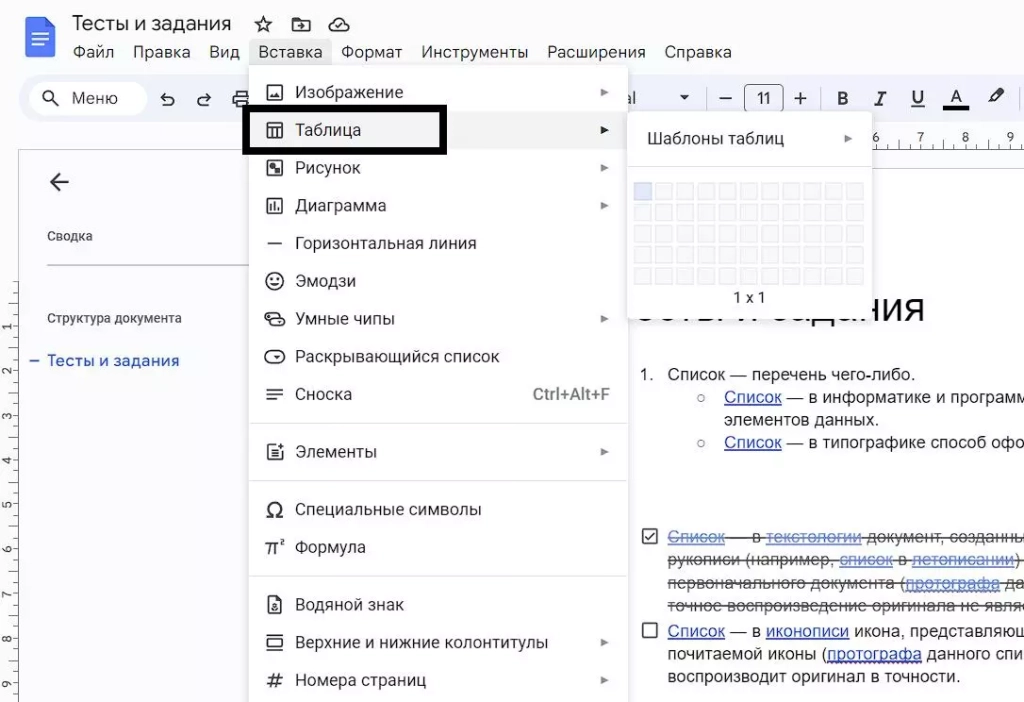Select the highlight color pen tool
This screenshot has height=702, width=1024.
(995, 98)
